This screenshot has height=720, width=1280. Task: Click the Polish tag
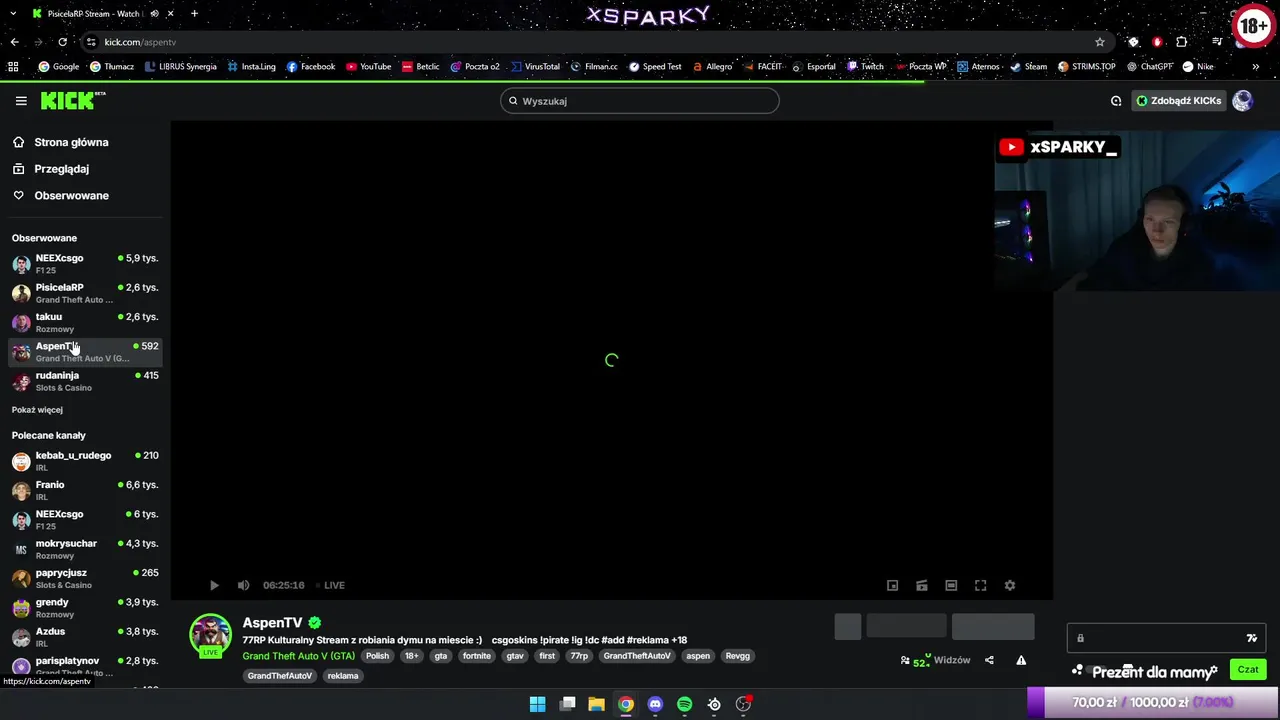click(377, 656)
